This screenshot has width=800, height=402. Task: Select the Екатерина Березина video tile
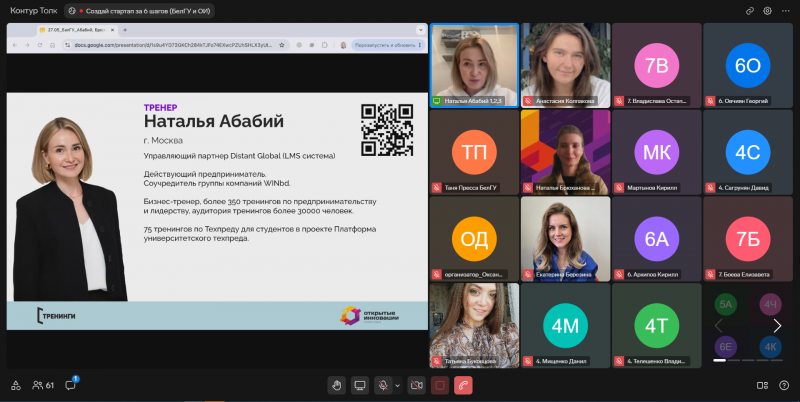click(x=565, y=239)
